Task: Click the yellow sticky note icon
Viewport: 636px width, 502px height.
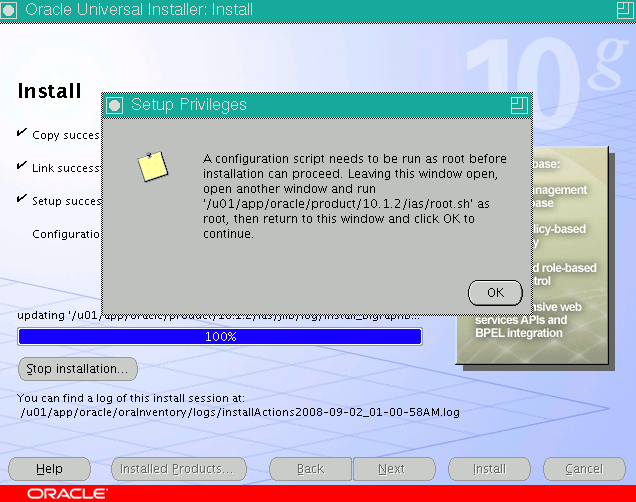Action: pos(153,167)
